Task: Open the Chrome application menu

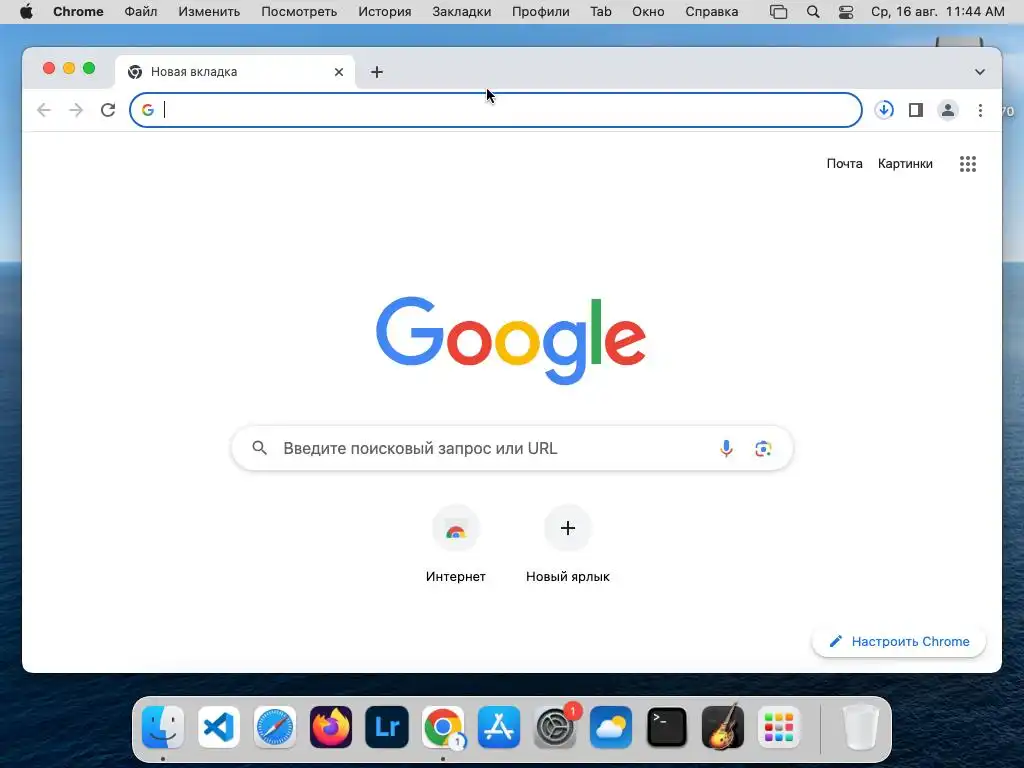Action: tap(78, 12)
